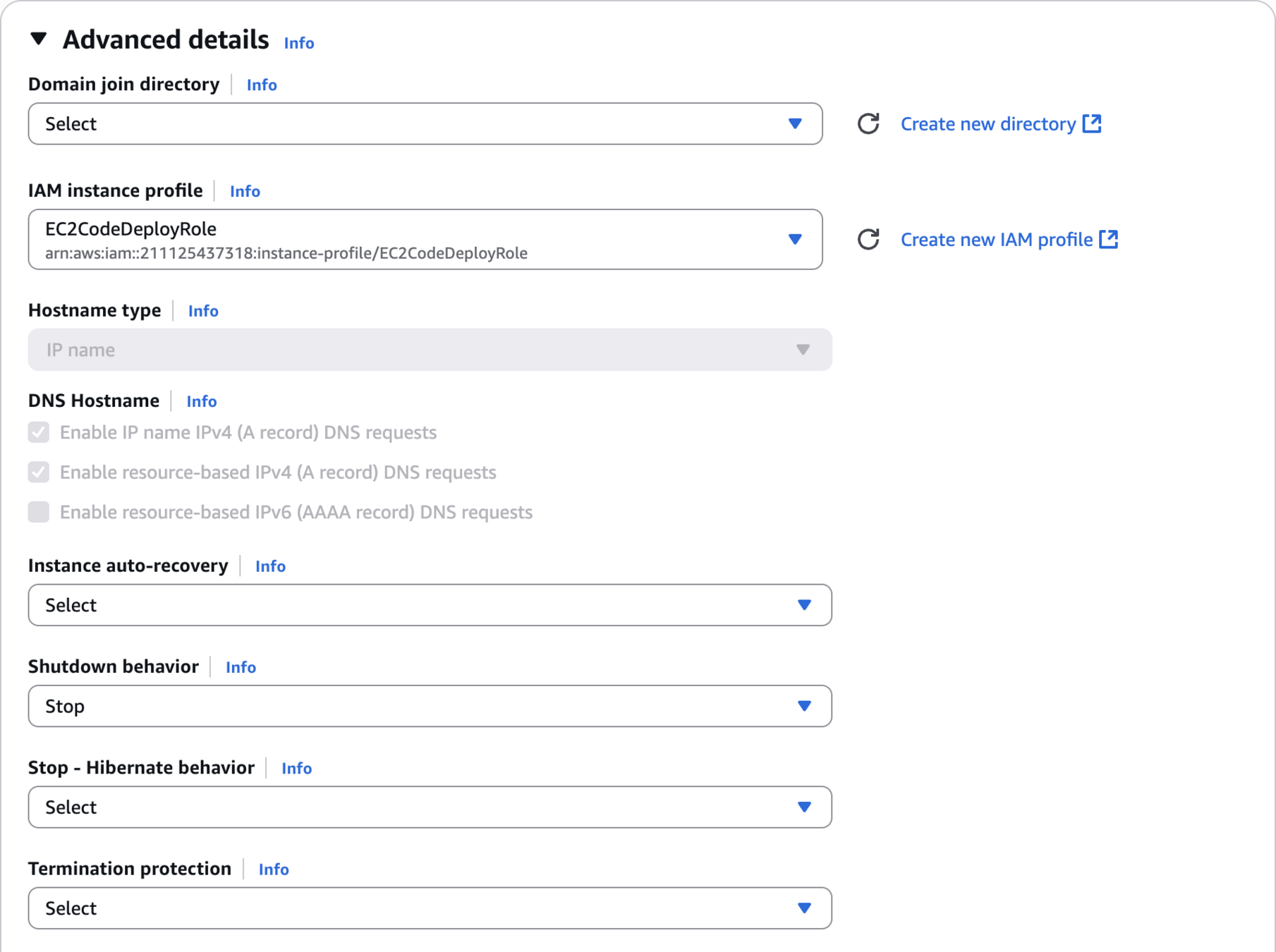Collapse the Advanced details section

(x=39, y=39)
